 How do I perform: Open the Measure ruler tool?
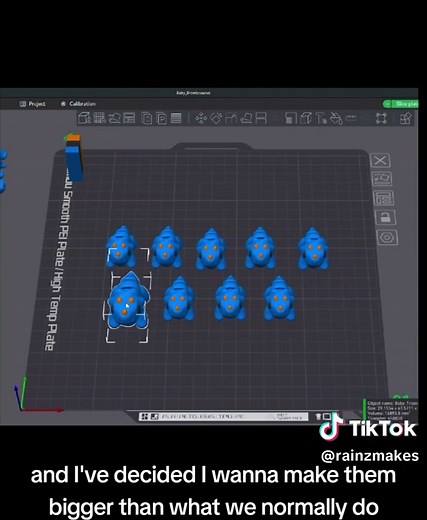click(x=351, y=118)
